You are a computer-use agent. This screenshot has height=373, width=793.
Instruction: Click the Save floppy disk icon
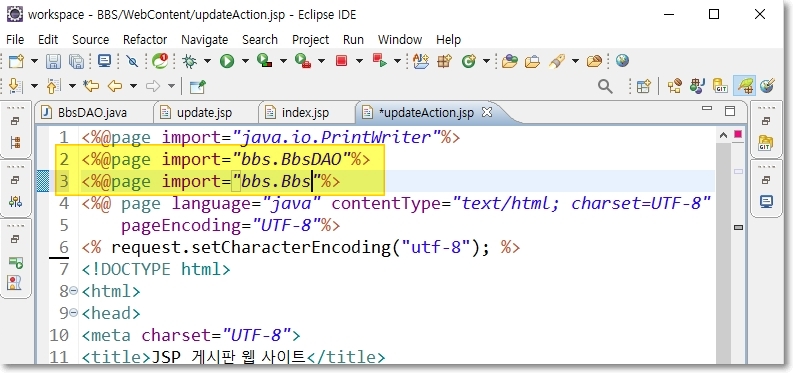pos(53,61)
